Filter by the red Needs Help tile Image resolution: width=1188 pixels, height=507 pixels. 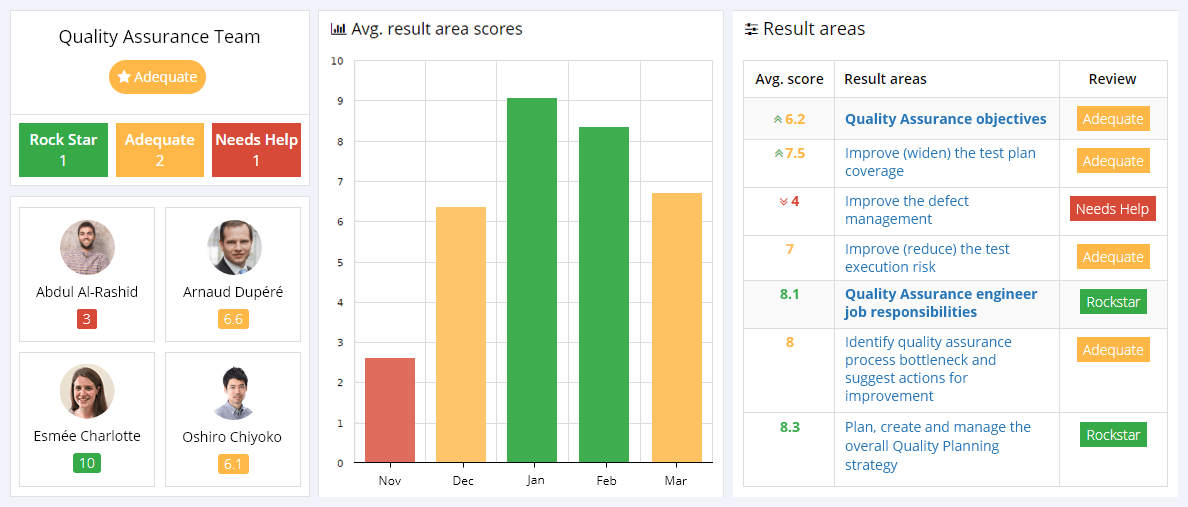(256, 150)
